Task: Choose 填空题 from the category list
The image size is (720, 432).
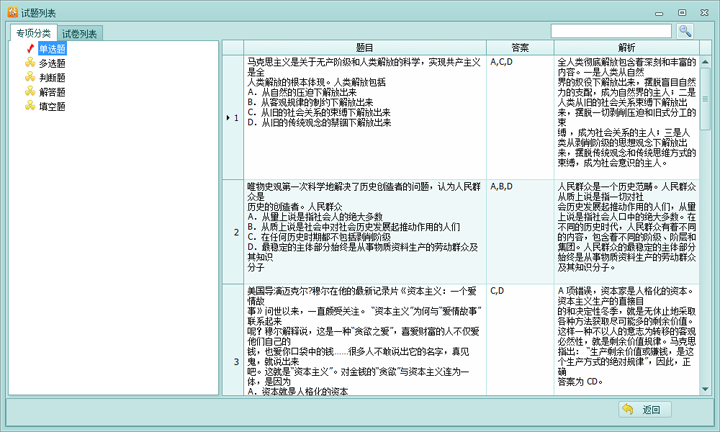Action: point(52,105)
